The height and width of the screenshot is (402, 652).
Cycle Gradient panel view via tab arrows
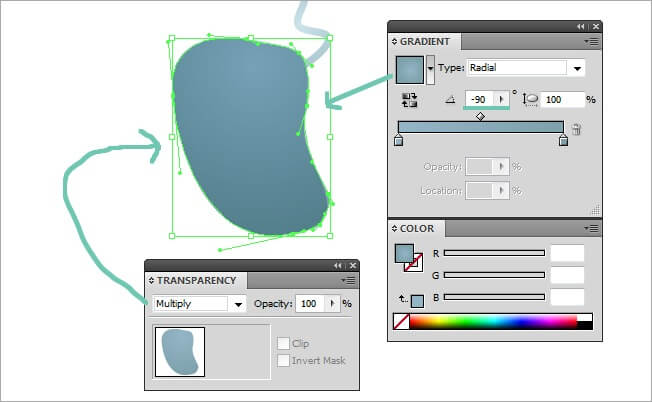coord(394,42)
